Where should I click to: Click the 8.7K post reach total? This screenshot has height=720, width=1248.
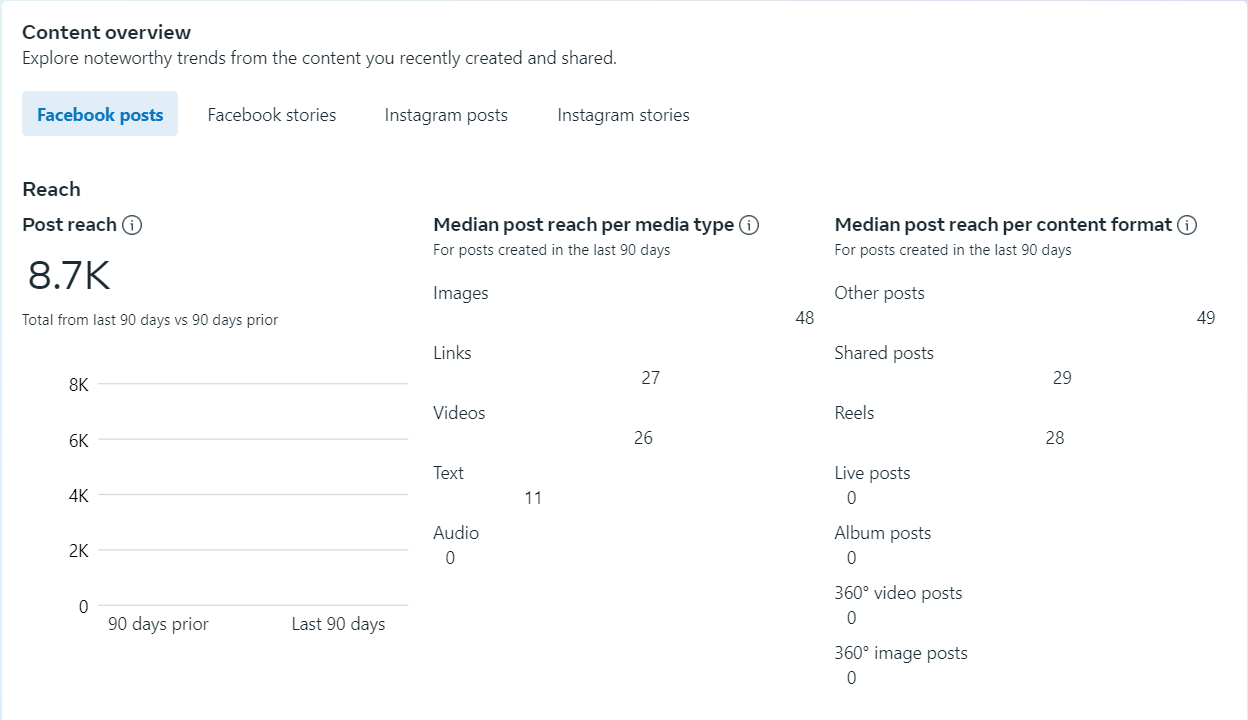pyautogui.click(x=69, y=276)
